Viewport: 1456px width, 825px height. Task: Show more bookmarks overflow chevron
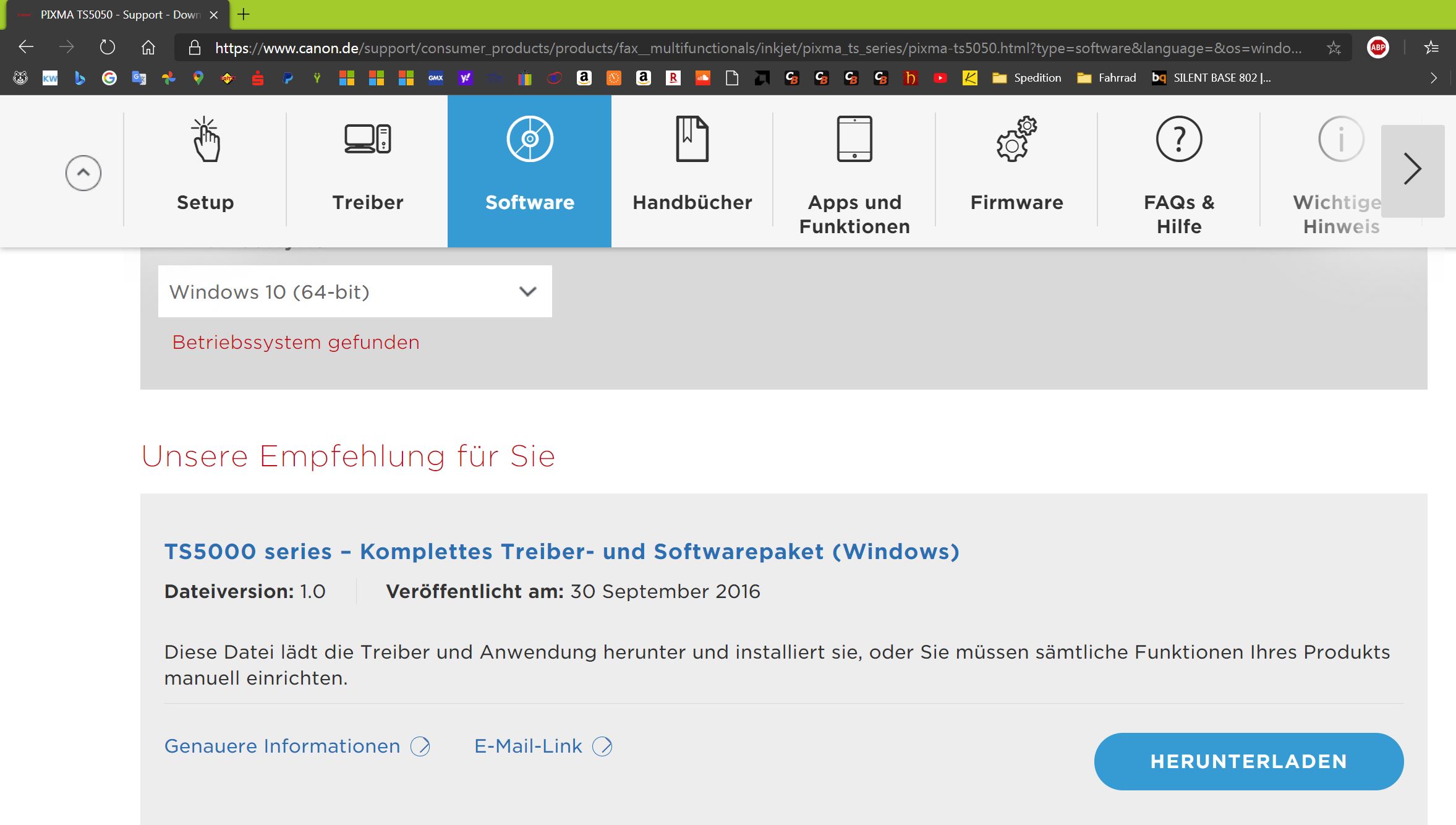(x=1433, y=78)
